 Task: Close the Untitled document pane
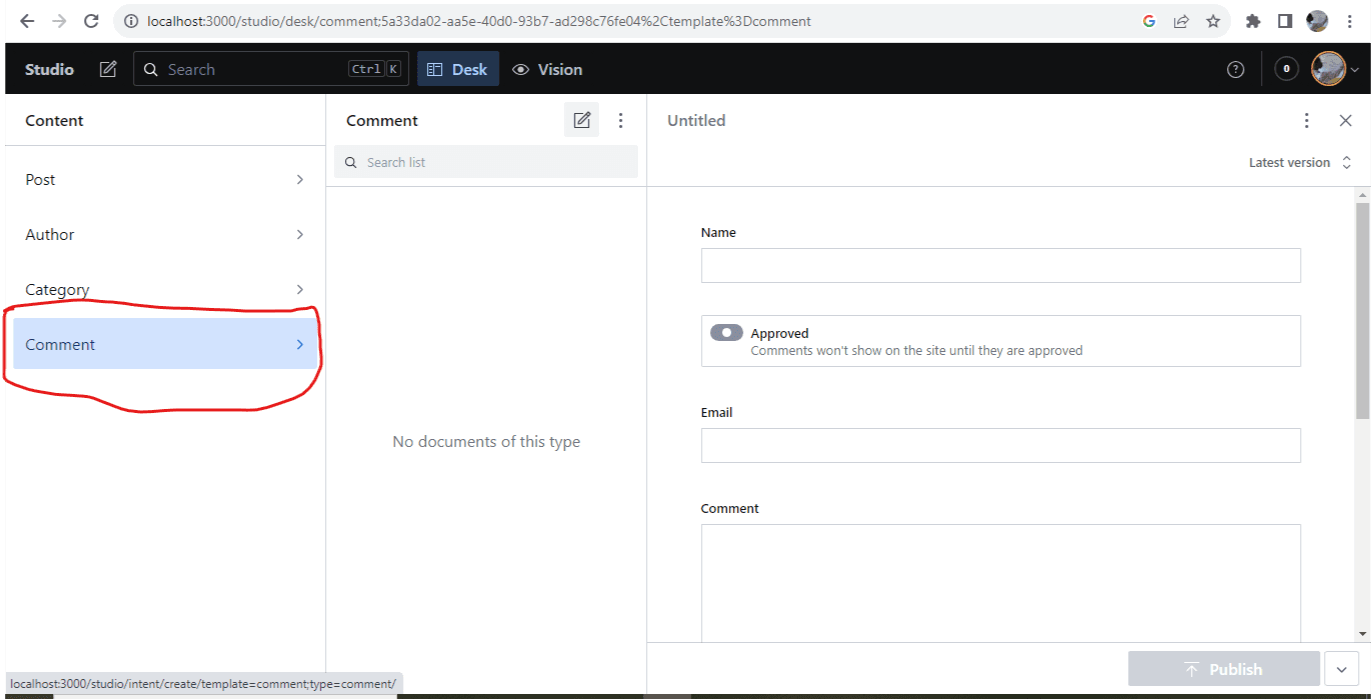pos(1345,120)
